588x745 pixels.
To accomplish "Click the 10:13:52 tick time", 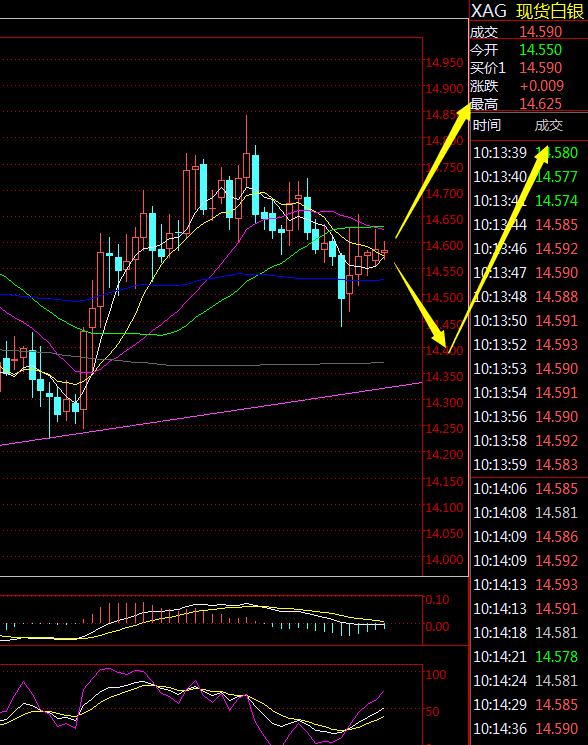I will 500,344.
